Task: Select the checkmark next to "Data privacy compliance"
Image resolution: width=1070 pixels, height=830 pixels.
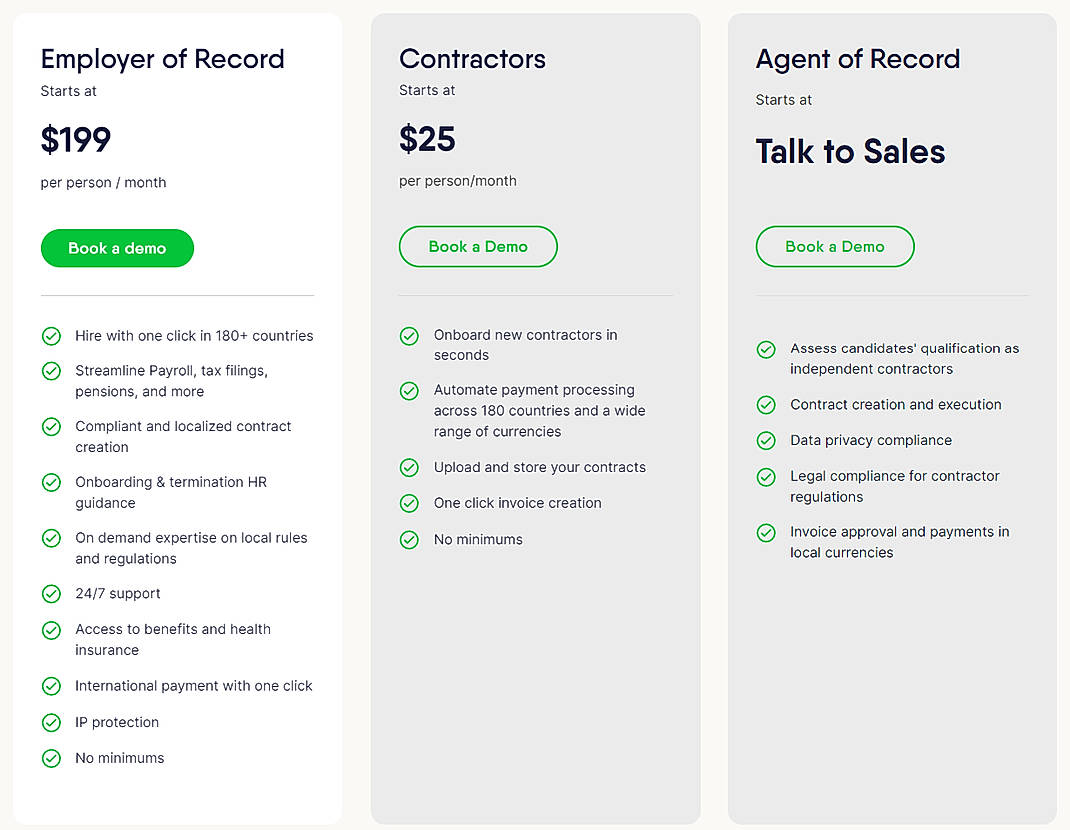Action: pos(766,441)
